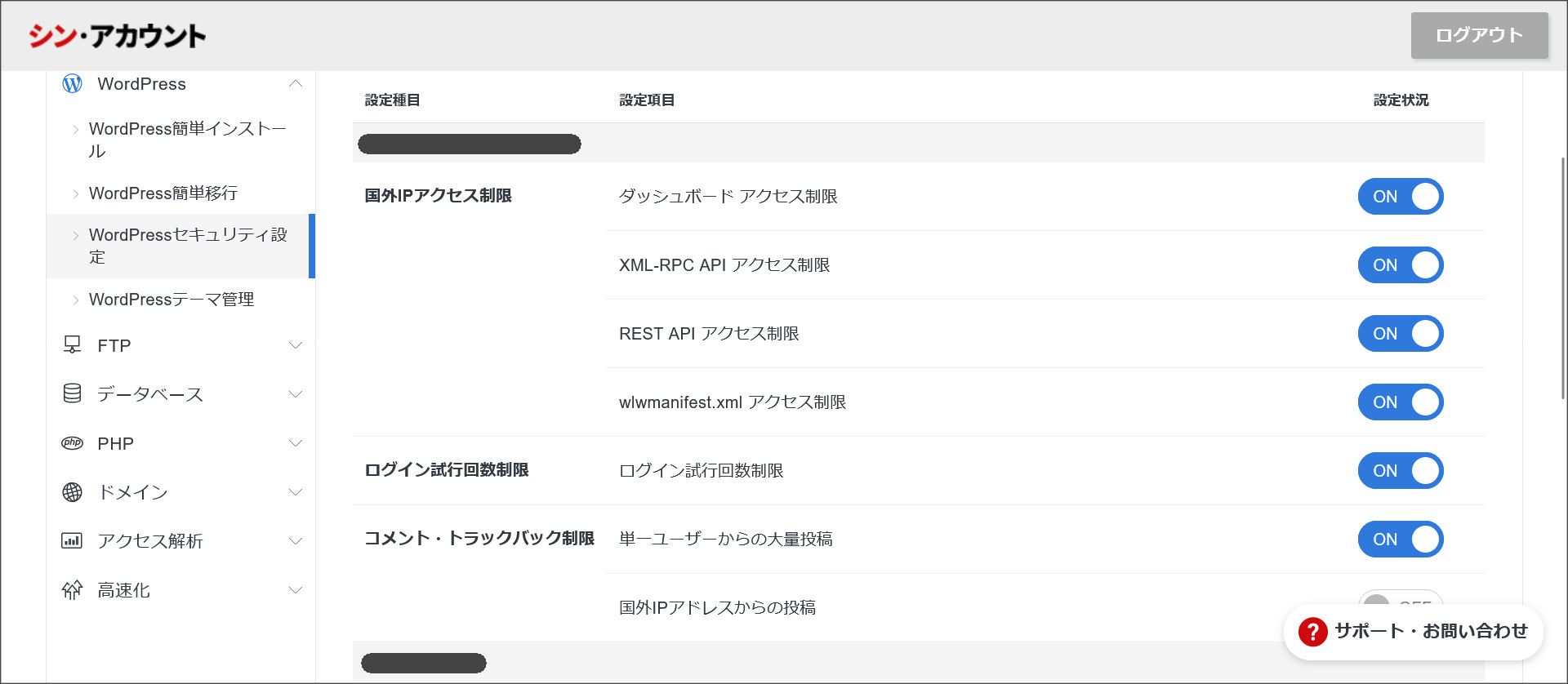Screen dimensions: 1568x684
Task: Click the red question mark support icon
Action: 1312,632
